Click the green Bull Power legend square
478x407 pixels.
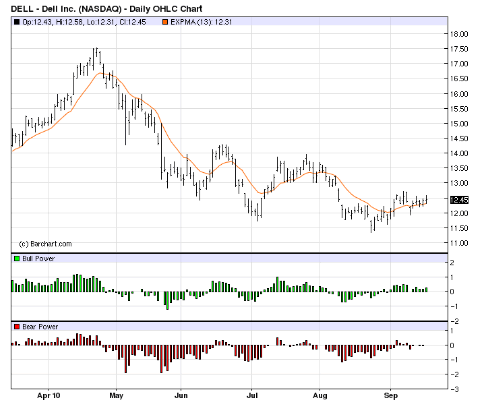point(17,259)
